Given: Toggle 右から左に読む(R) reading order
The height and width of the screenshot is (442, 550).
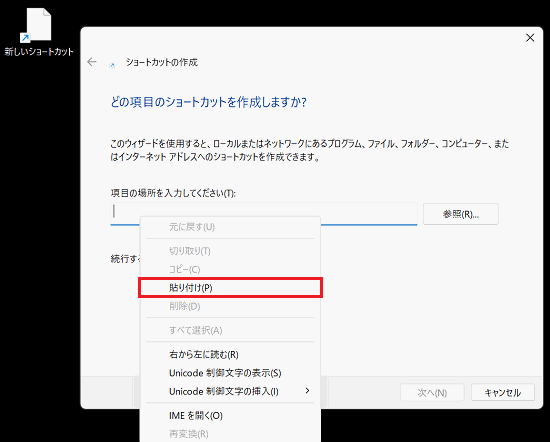Looking at the screenshot, I should [x=230, y=354].
